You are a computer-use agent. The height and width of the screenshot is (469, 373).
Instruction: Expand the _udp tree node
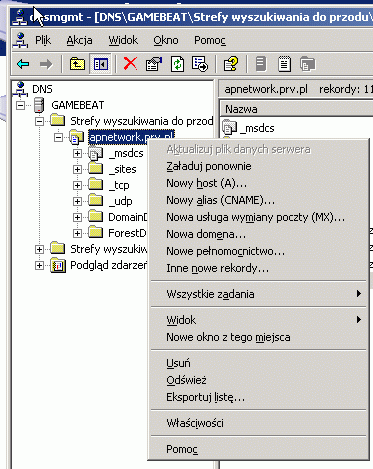(x=77, y=201)
